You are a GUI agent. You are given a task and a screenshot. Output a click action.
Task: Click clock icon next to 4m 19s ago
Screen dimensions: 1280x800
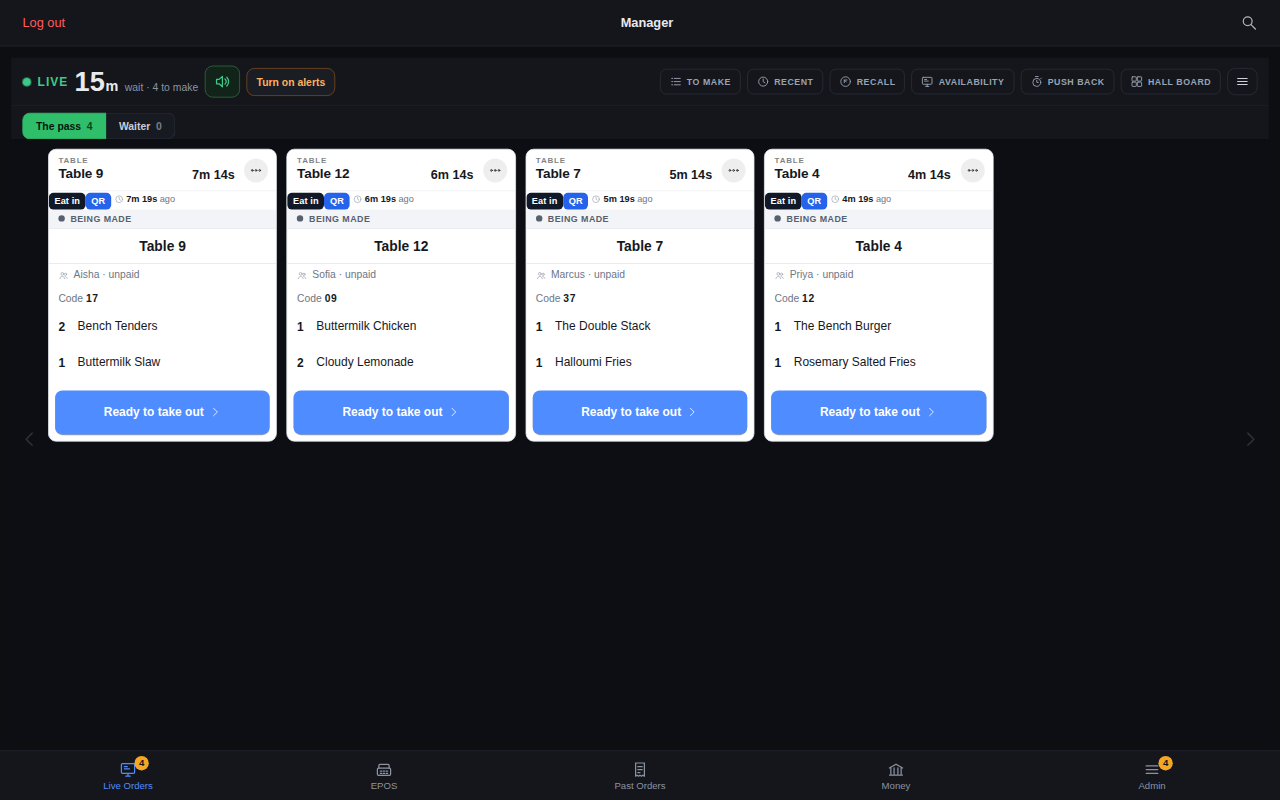pos(835,199)
